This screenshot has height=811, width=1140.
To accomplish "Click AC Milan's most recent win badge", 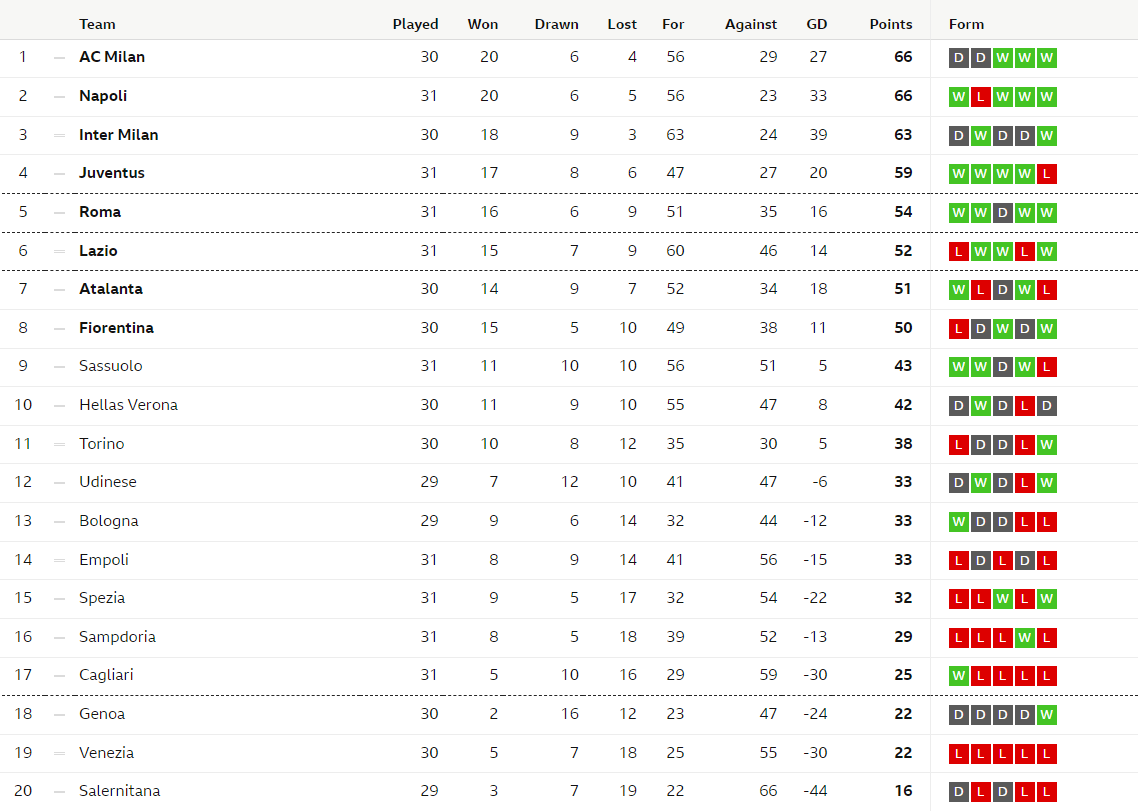I will point(1046,58).
